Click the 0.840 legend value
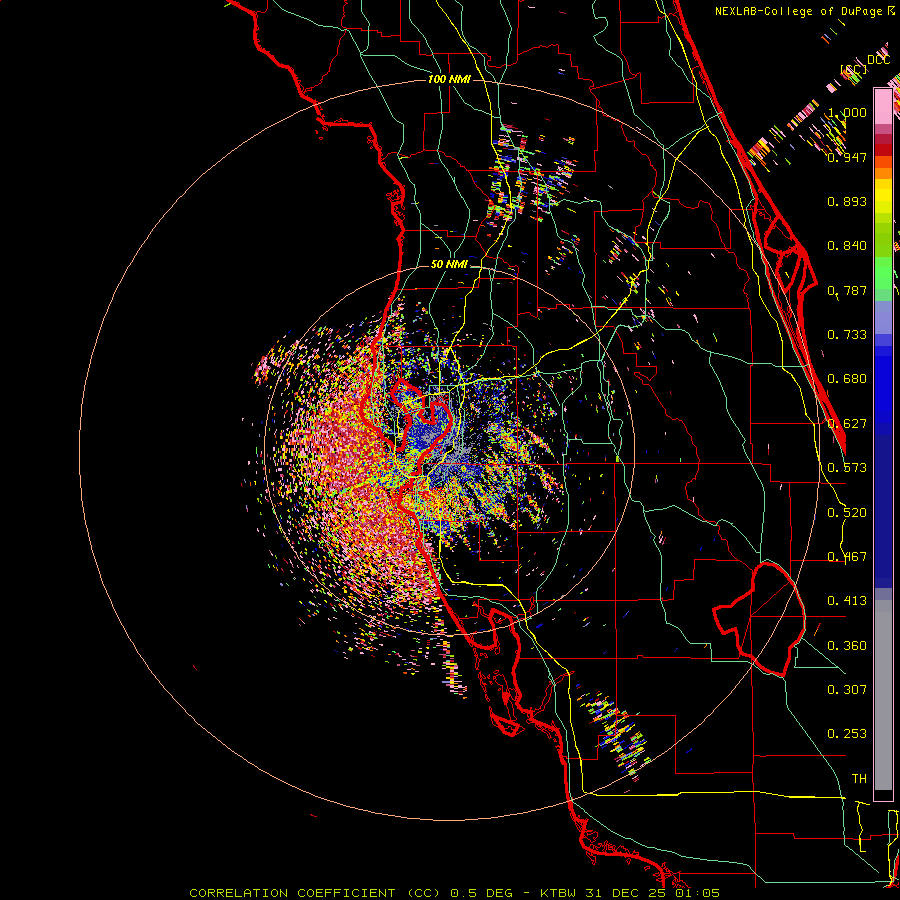Screen dimensions: 900x900 [x=847, y=246]
